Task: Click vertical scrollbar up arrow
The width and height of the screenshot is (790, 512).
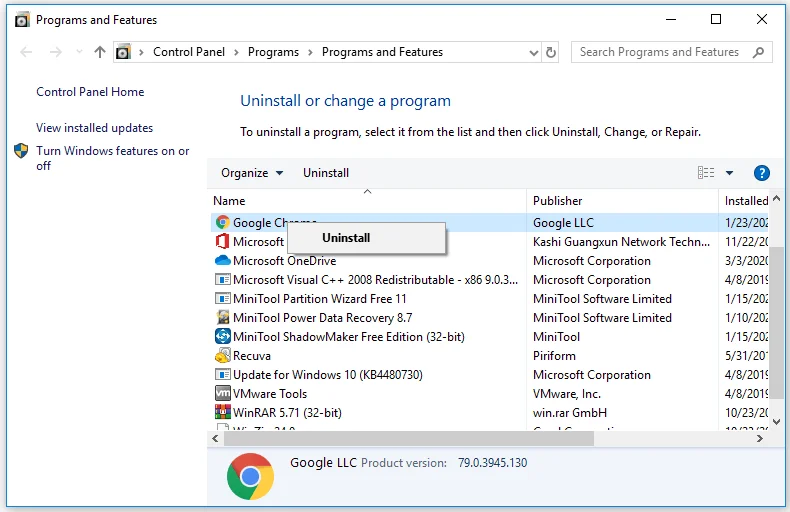Action: point(776,199)
